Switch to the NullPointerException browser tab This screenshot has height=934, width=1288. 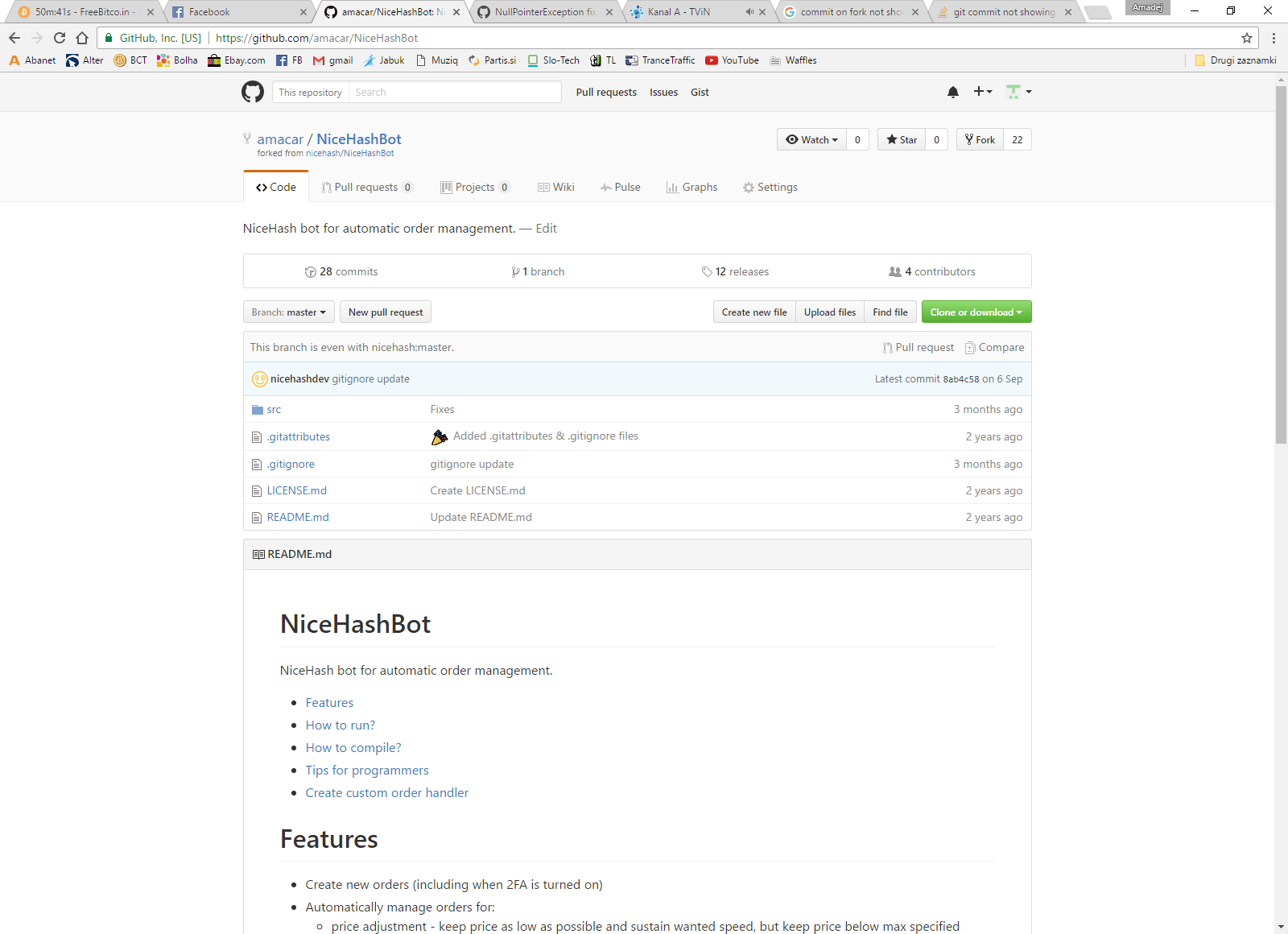tap(545, 12)
